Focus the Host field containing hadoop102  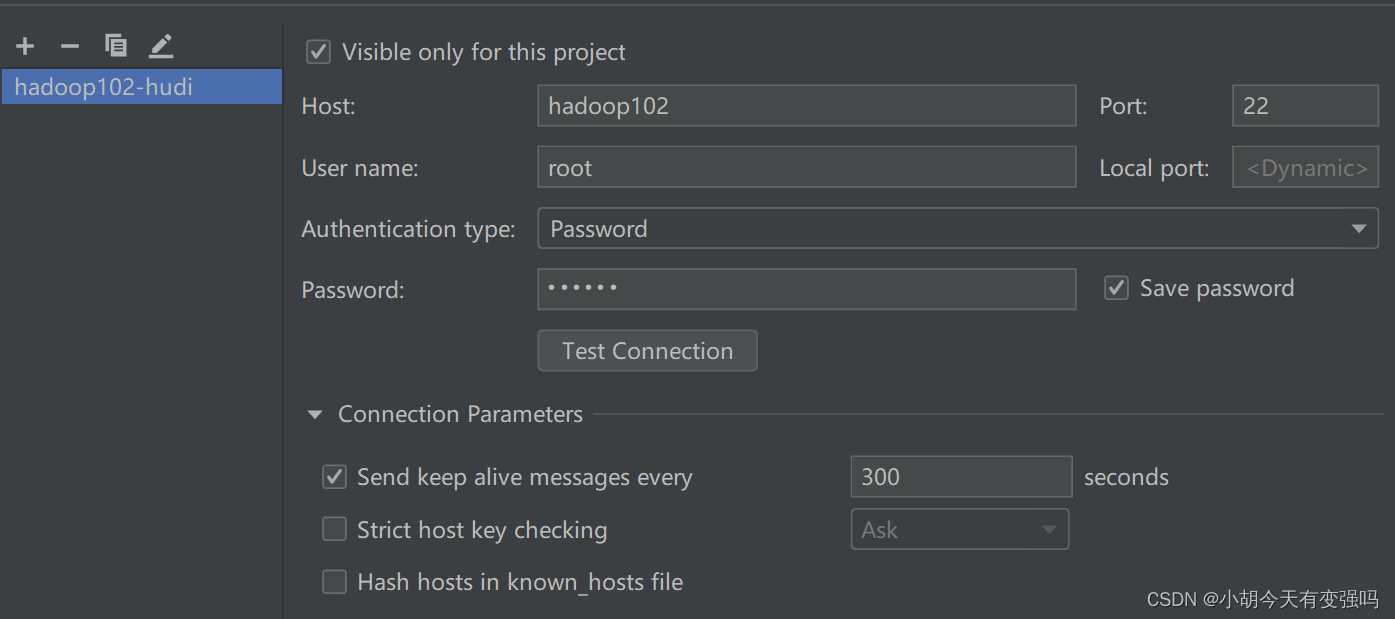(x=806, y=106)
